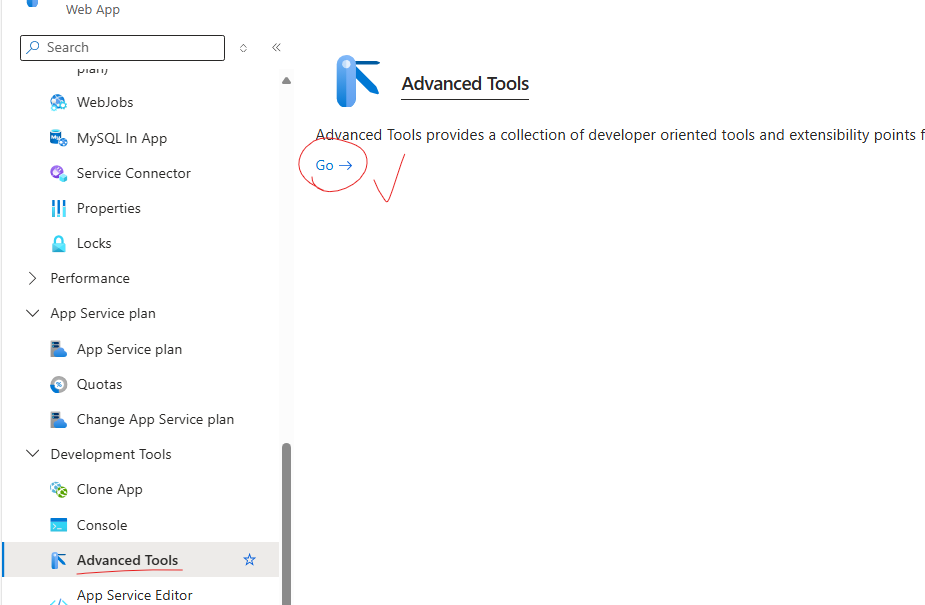
Task: Click the large Advanced Tools header icon
Action: point(357,81)
